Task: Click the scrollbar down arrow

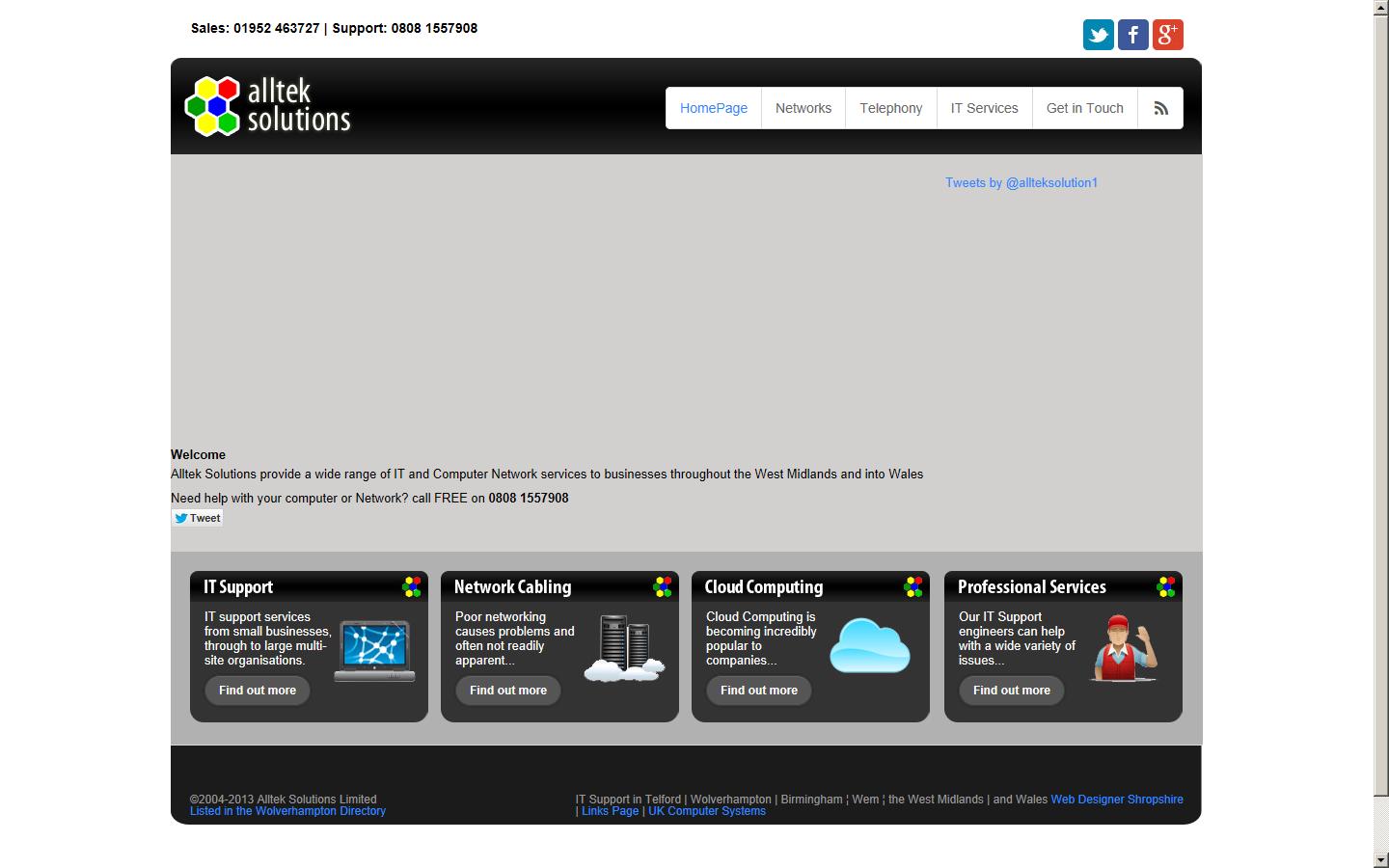Action: (x=1380, y=859)
